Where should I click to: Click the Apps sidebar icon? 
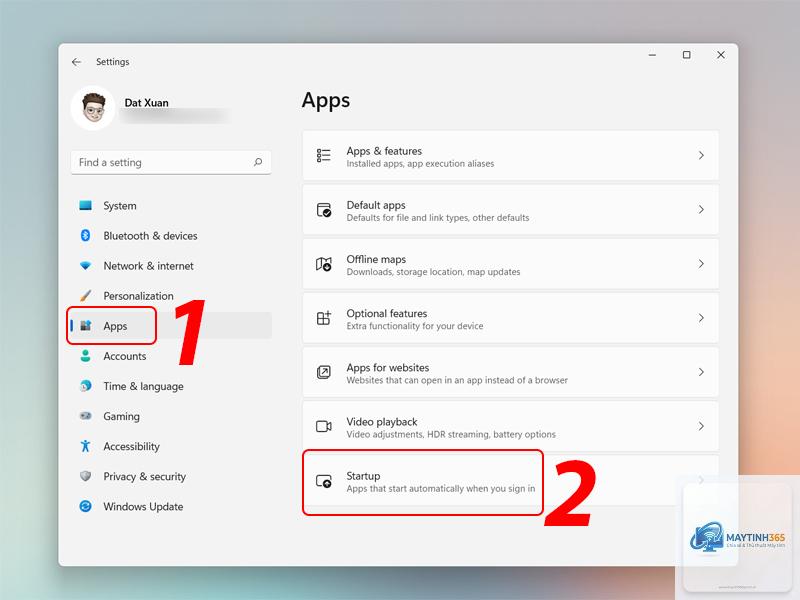pyautogui.click(x=86, y=326)
